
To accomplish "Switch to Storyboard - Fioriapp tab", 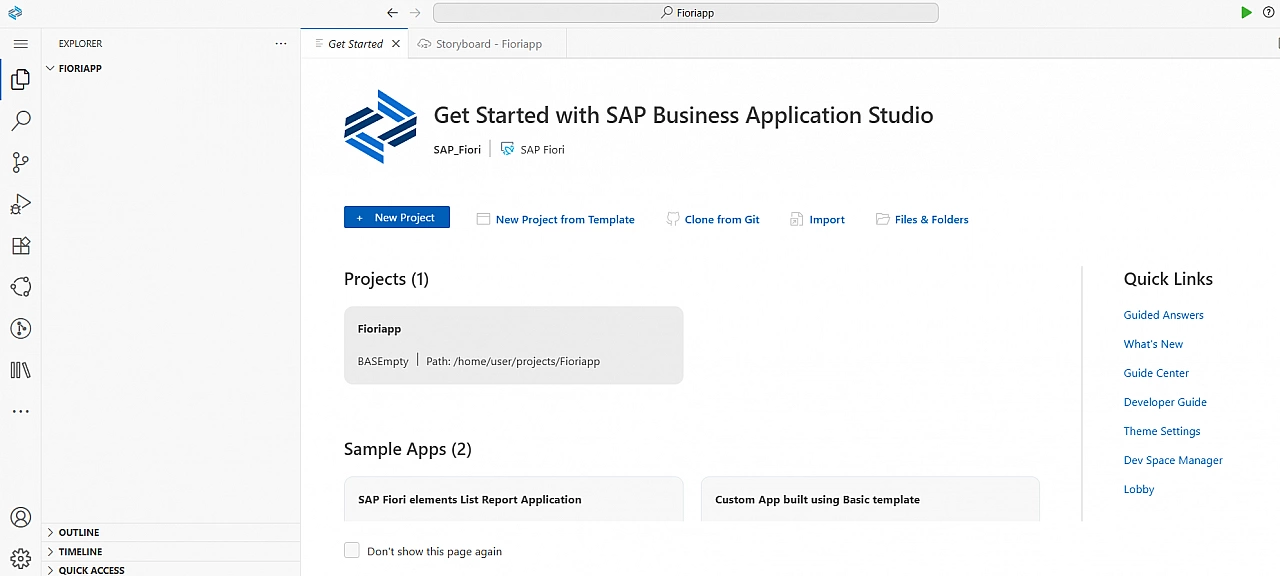I will click(488, 44).
